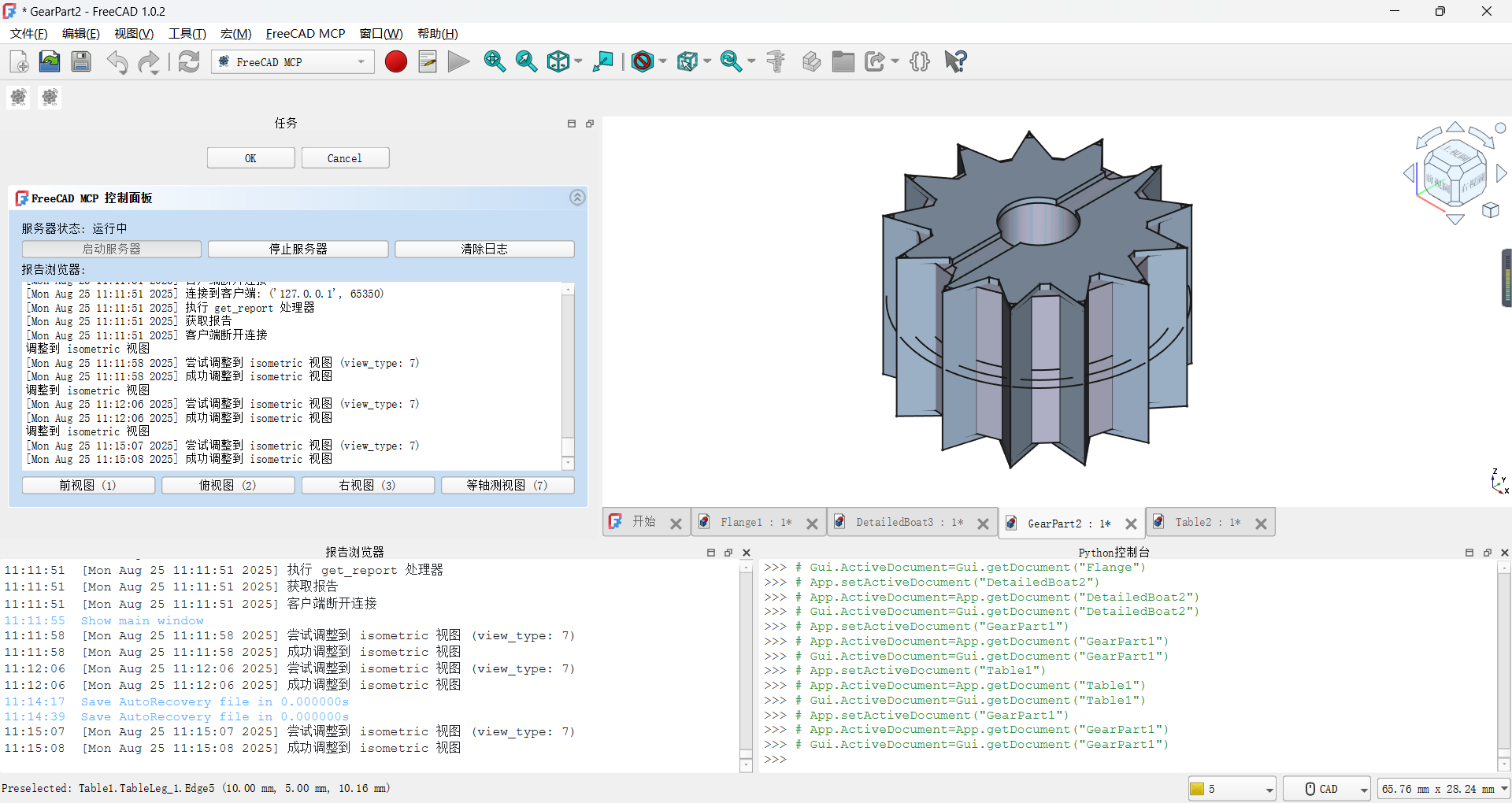This screenshot has width=1512, height=803.
Task: Open the 视图(V) menu
Action: tap(134, 34)
